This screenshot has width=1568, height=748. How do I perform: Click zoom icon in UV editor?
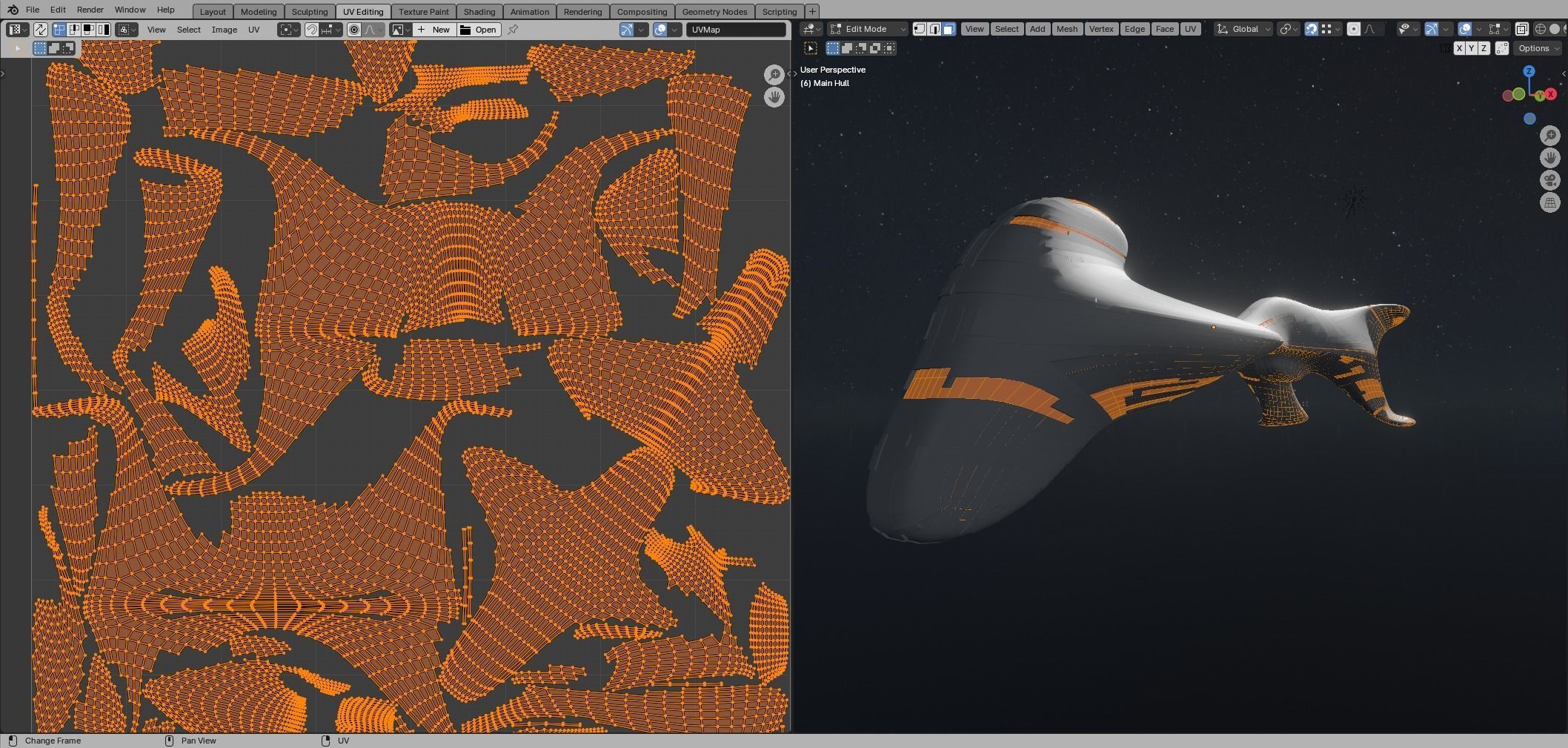(x=774, y=75)
